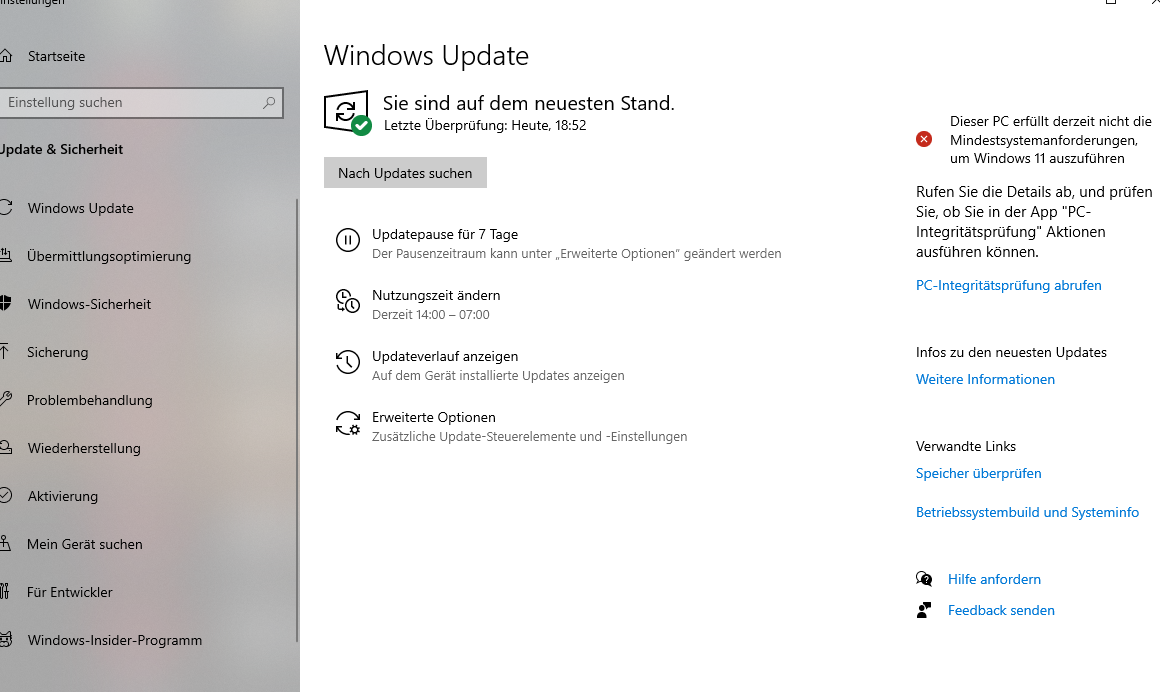The height and width of the screenshot is (692, 1160).
Task: Open the Speicher überprüfen link
Action: 979,473
